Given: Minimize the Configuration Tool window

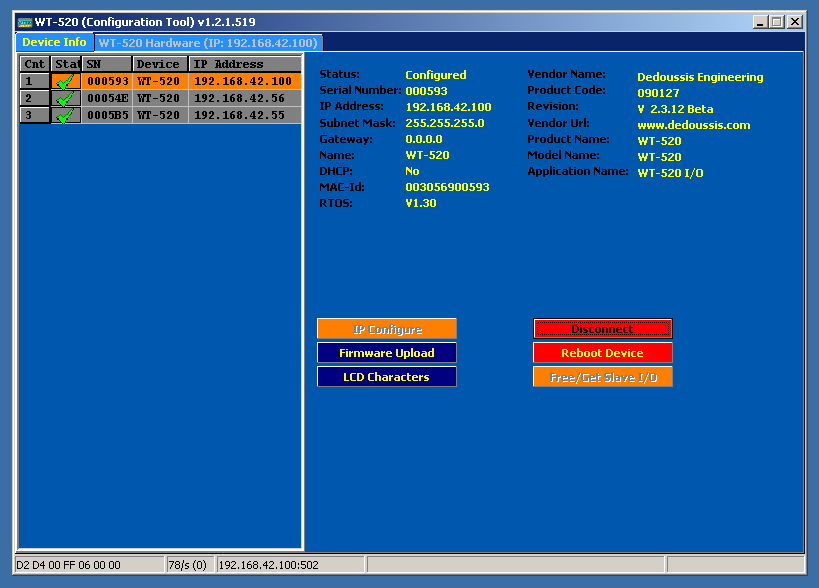Looking at the screenshot, I should pos(760,22).
